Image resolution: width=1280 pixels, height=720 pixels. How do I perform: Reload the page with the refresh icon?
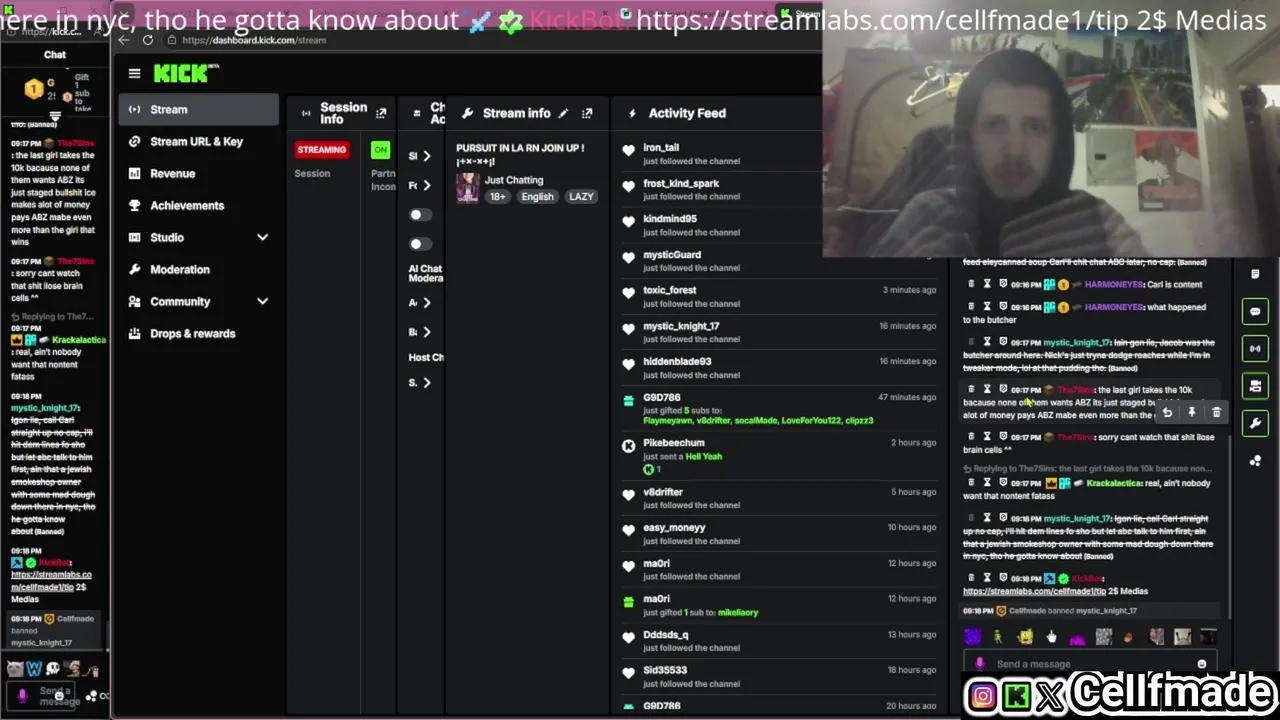[147, 40]
